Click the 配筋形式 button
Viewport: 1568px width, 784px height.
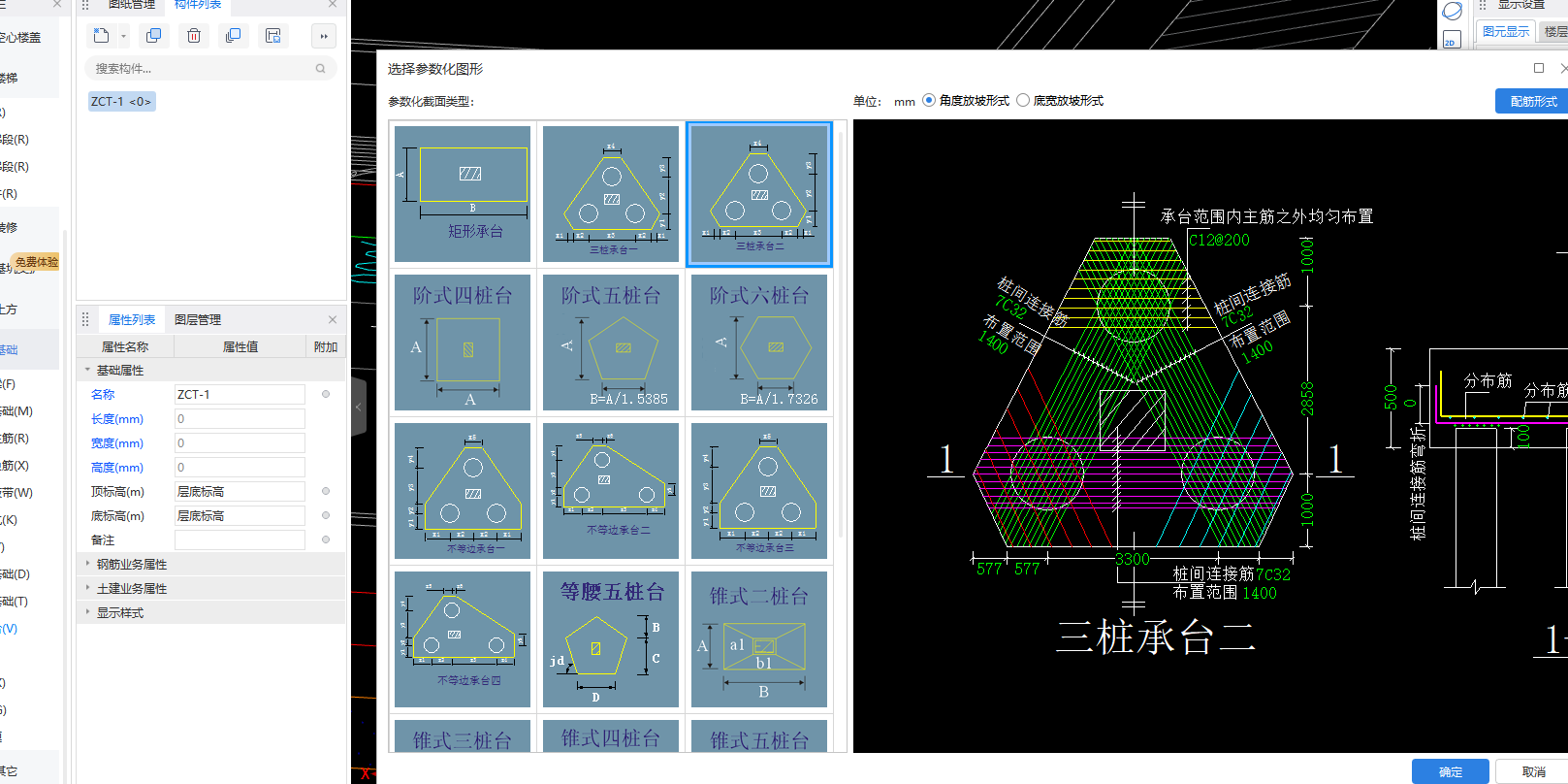1532,101
